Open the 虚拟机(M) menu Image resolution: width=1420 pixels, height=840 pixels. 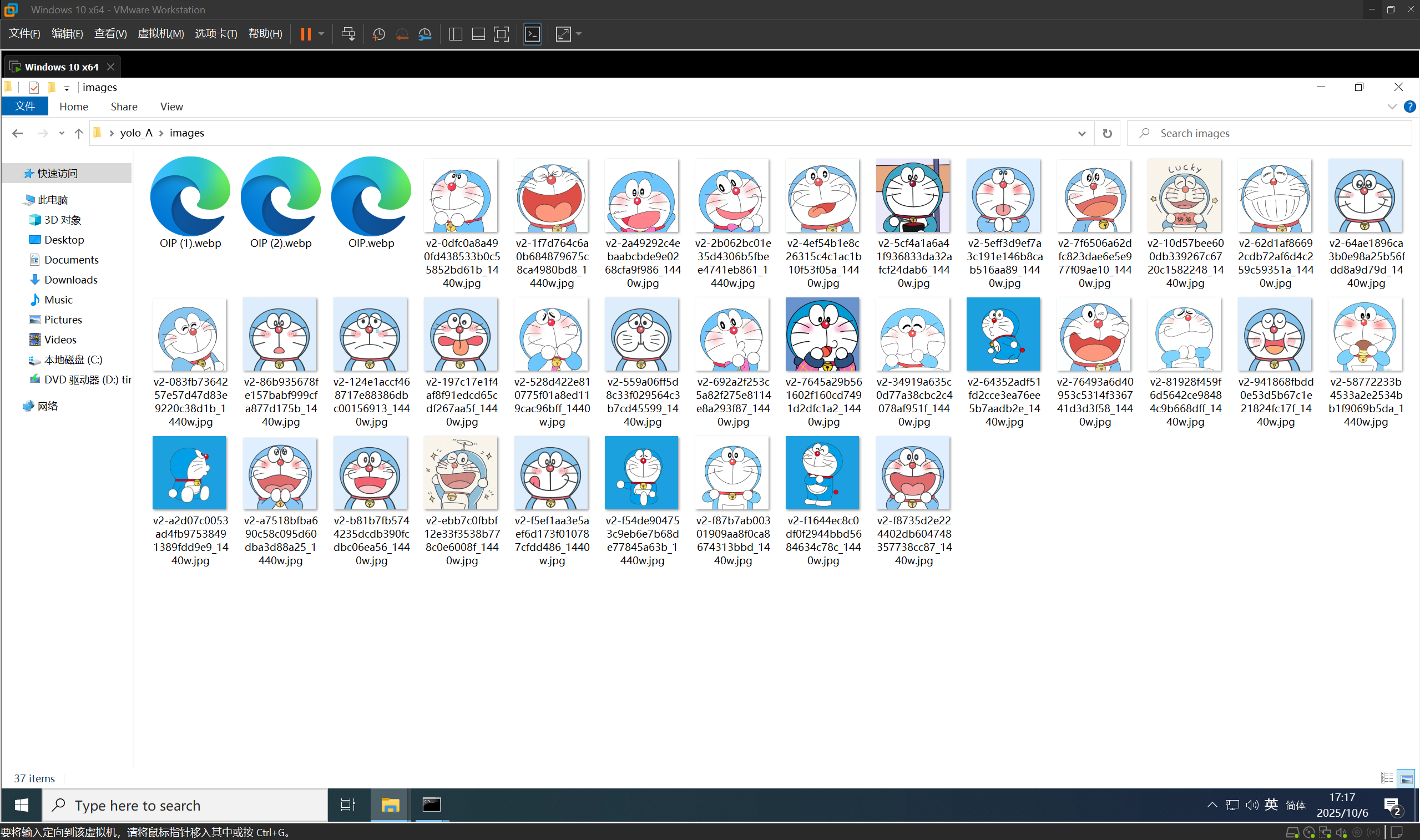coord(161,34)
